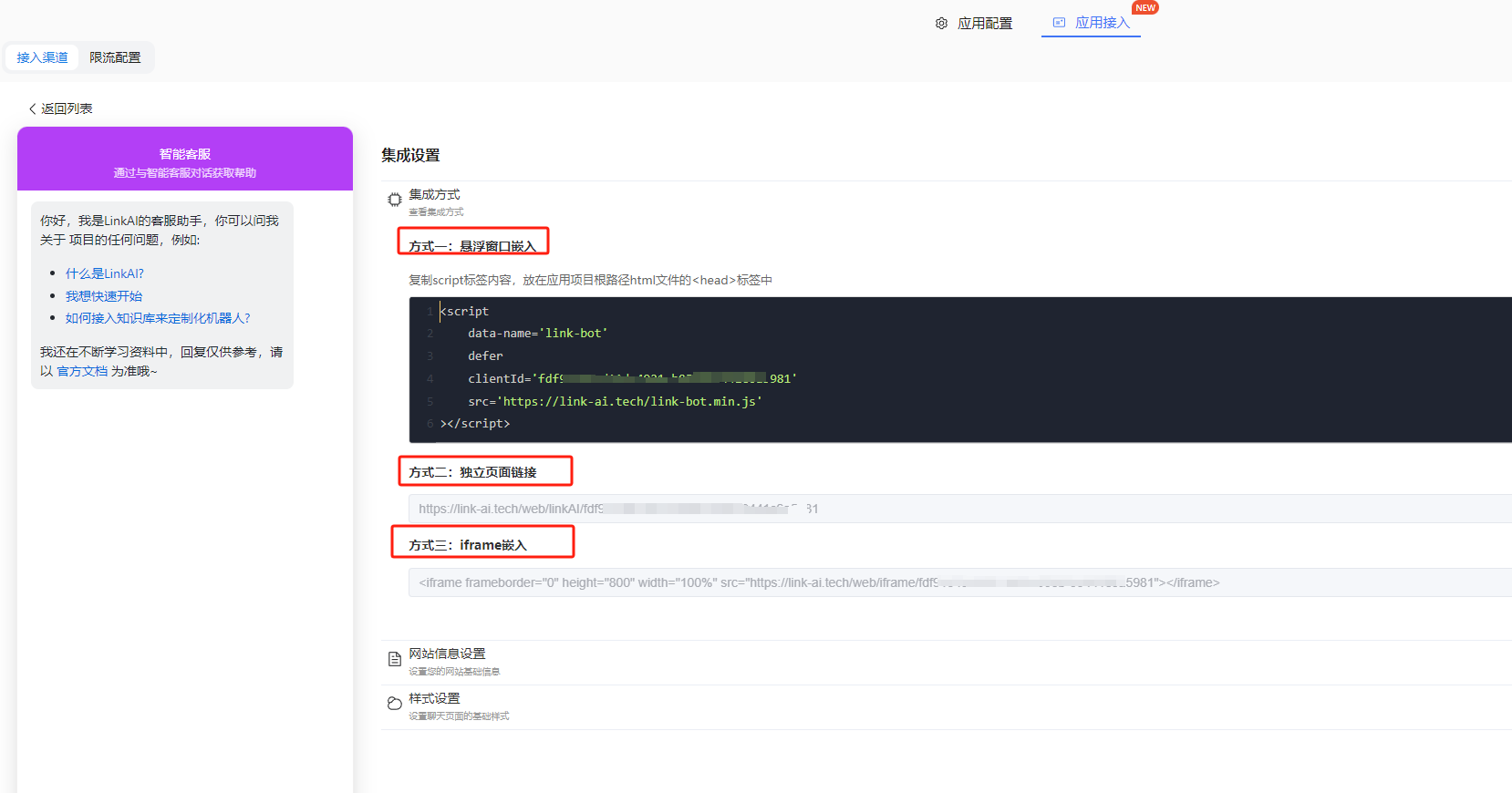Click the 什么是LinkAI? suggestion link
Viewport: 1512px width, 793px height.
[x=105, y=273]
